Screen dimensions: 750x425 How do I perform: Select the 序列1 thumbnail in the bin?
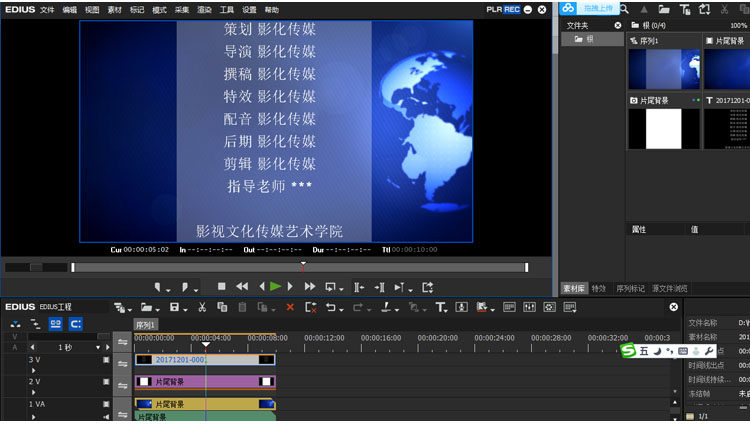664,69
